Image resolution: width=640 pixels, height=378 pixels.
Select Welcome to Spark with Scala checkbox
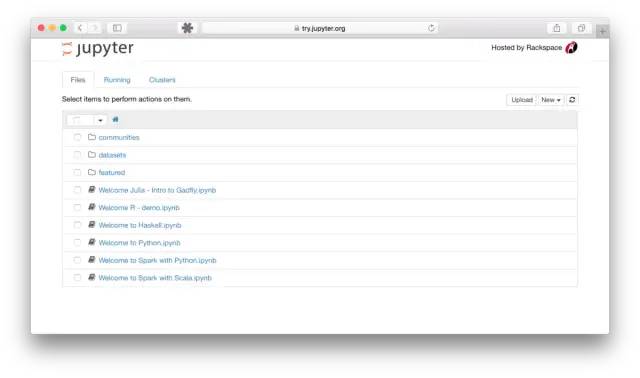(77, 278)
